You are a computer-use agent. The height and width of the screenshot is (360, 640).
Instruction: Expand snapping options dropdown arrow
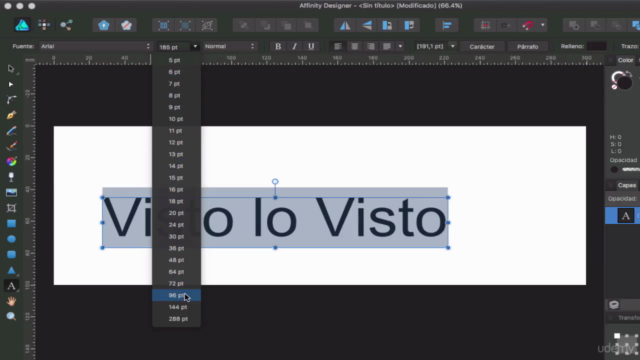click(542, 25)
